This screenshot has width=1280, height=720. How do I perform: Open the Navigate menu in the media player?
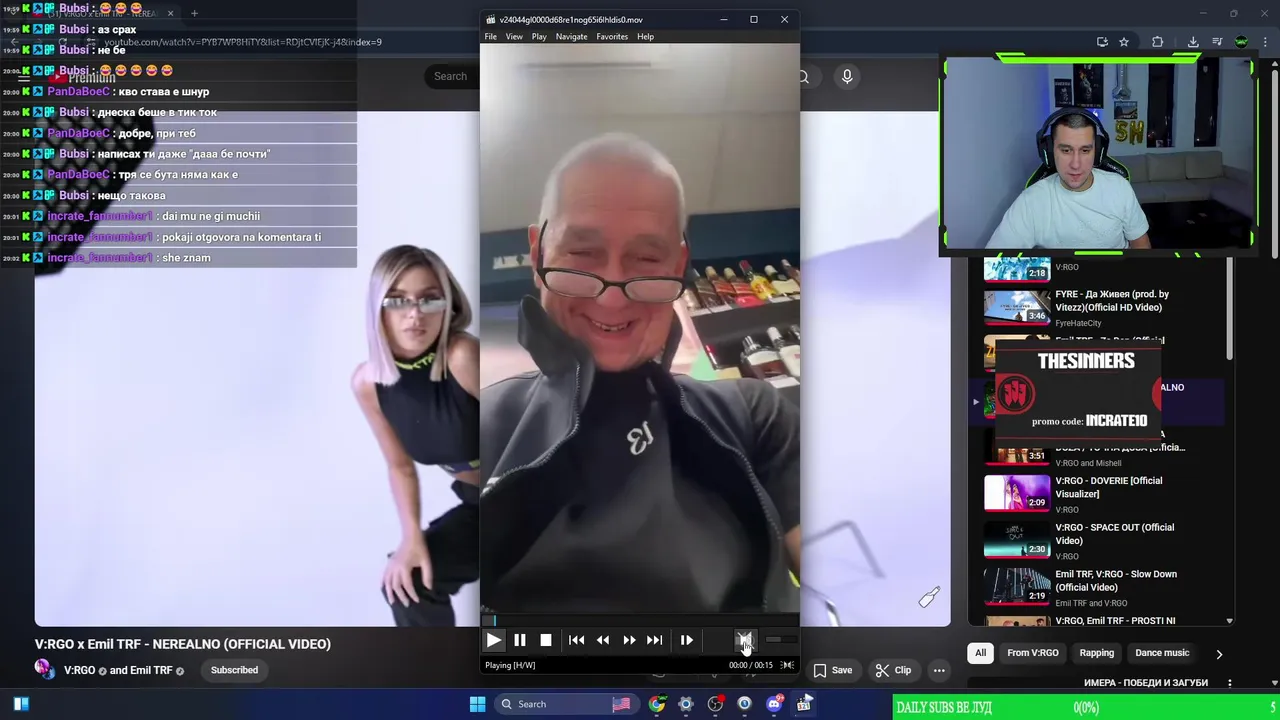pos(572,37)
